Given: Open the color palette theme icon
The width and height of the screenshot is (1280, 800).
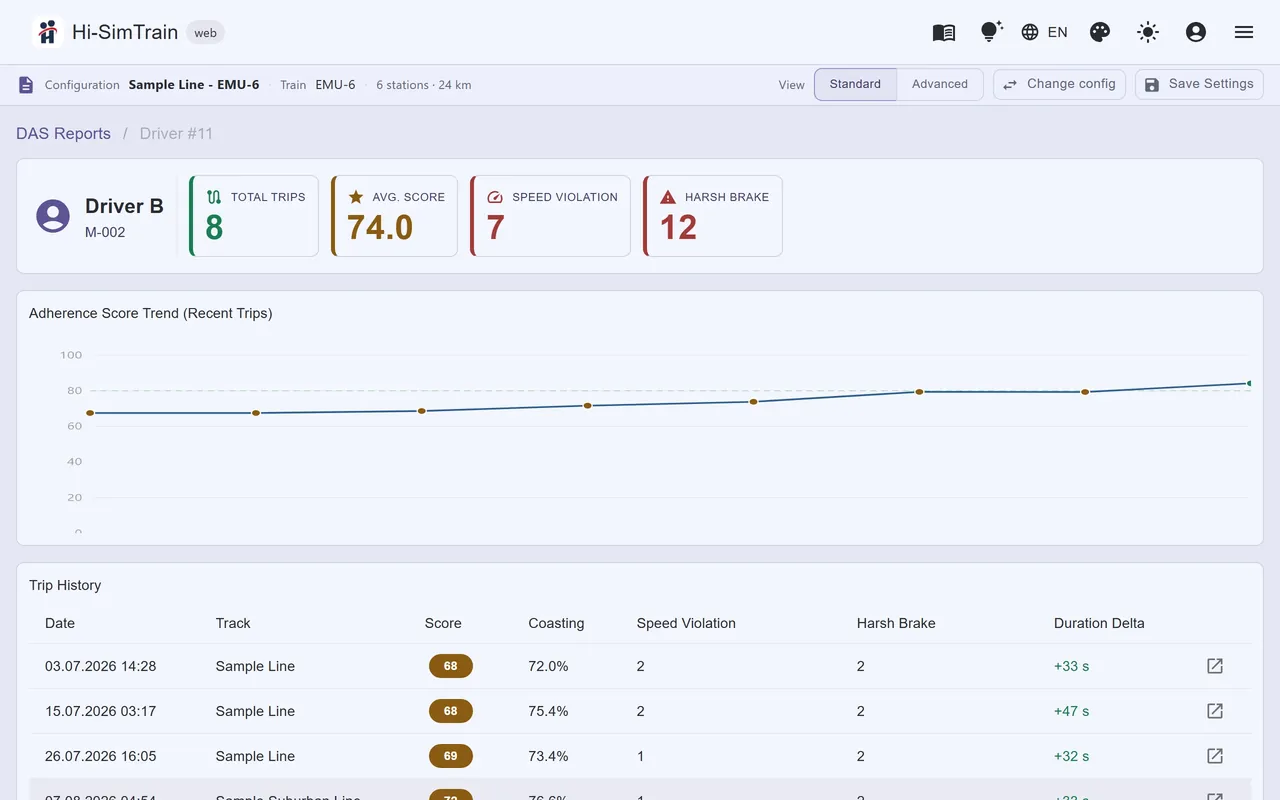Looking at the screenshot, I should click(1099, 32).
